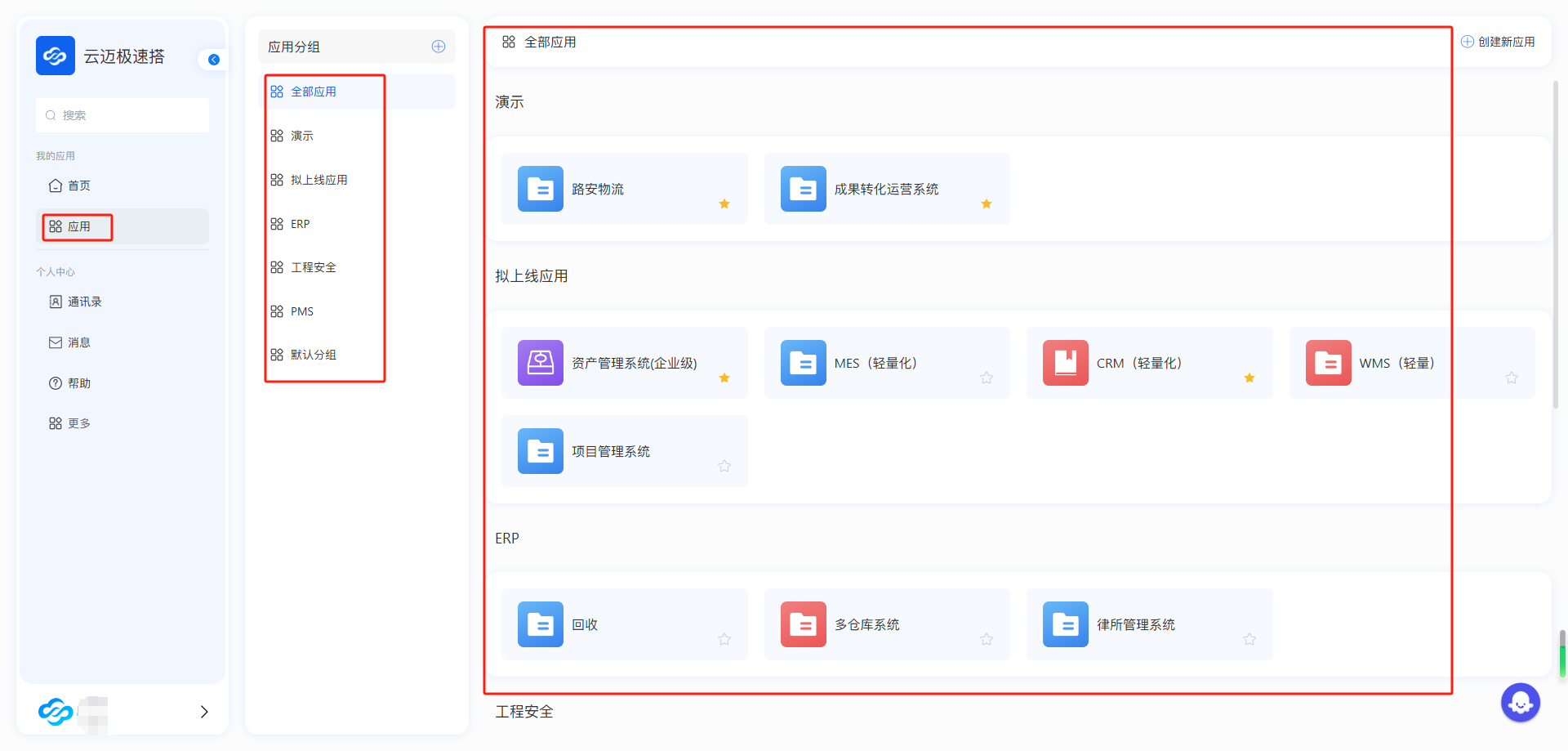Open the 路安物流 app folder icon

point(541,189)
